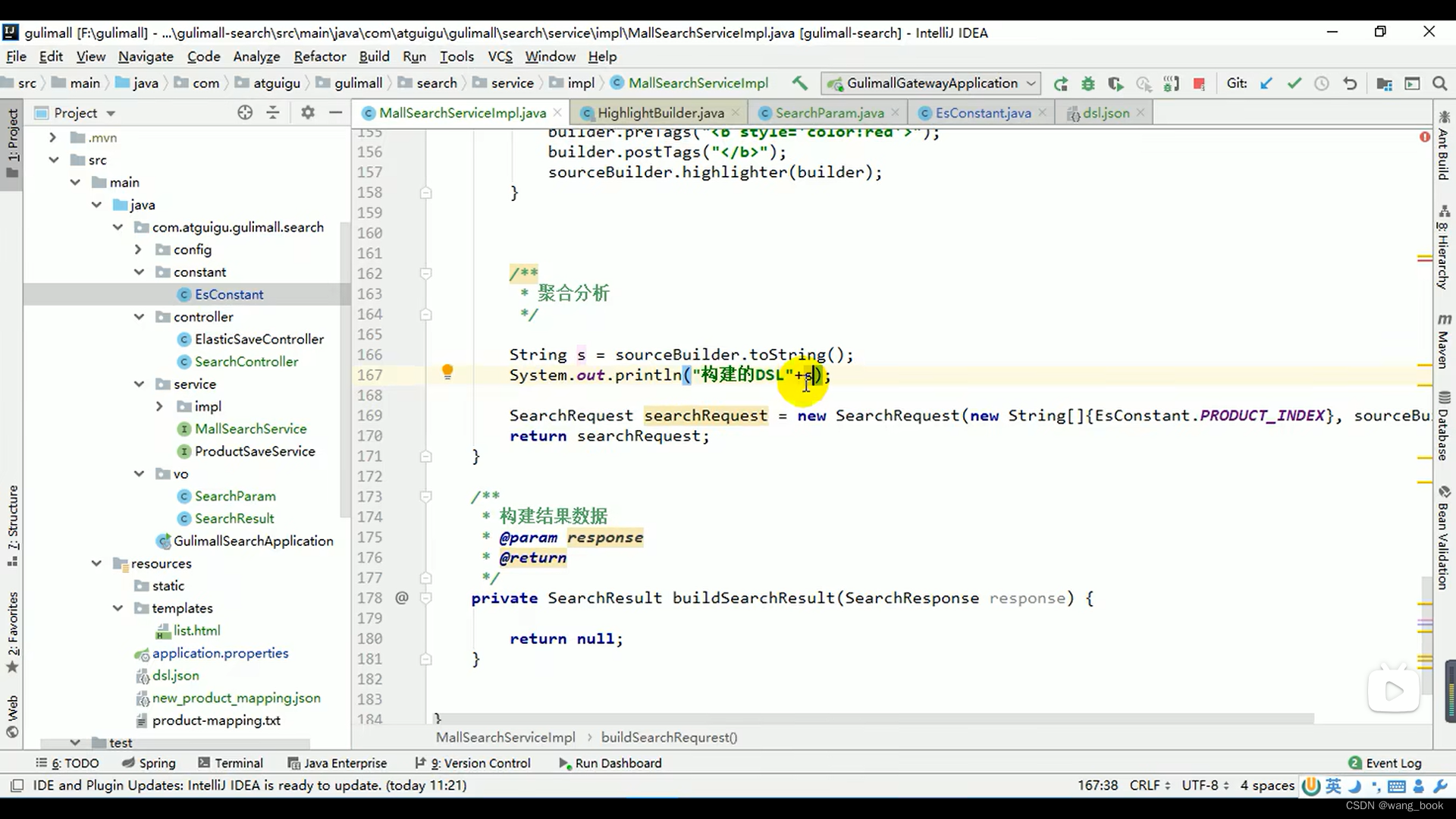Viewport: 1456px width, 819px height.
Task: Toggle the Favorites side tool button
Action: (12, 632)
